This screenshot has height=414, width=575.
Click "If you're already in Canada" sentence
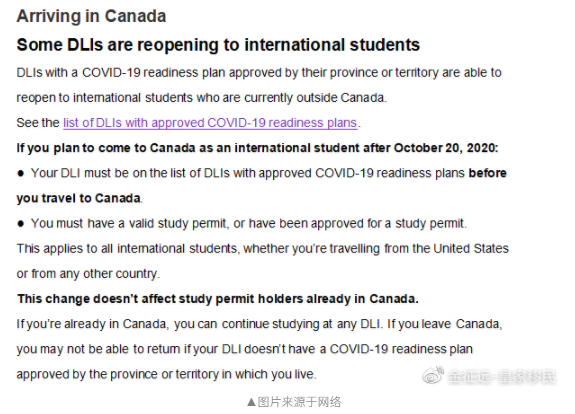(x=199, y=324)
